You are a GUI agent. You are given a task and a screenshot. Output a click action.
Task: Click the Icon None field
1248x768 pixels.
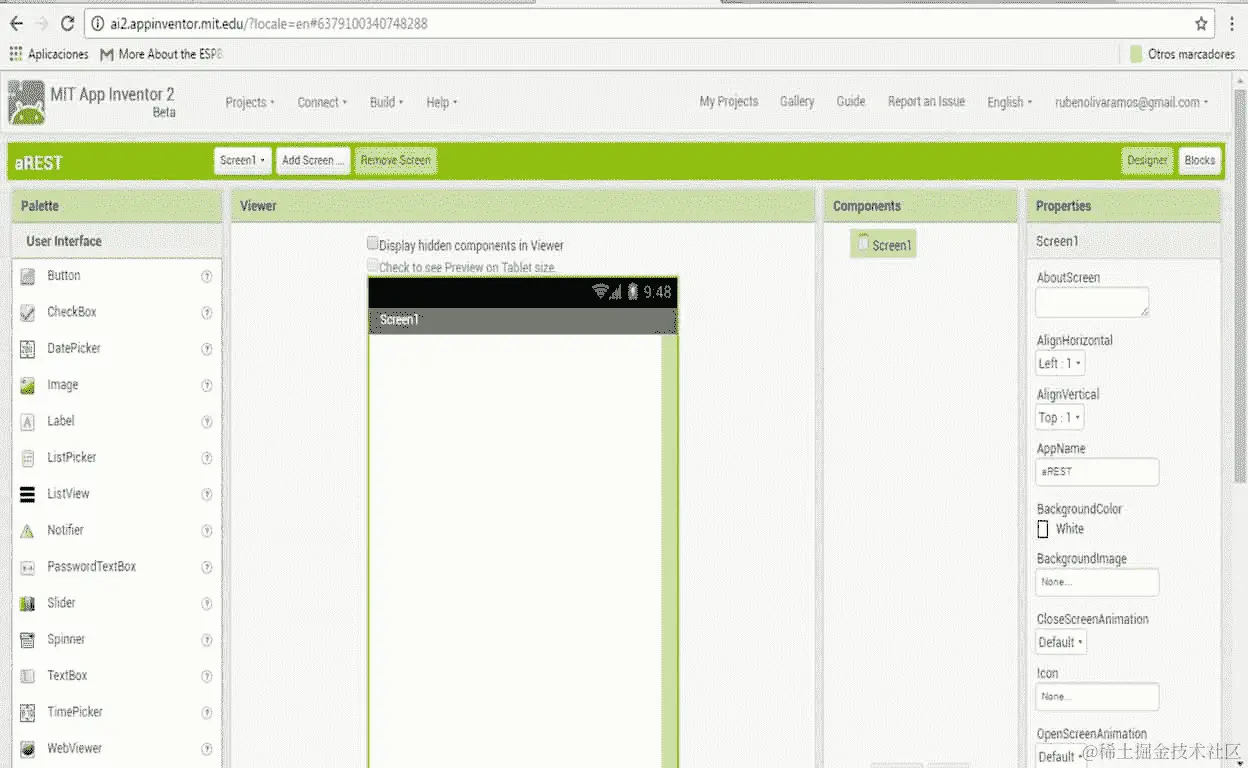[1098, 696]
